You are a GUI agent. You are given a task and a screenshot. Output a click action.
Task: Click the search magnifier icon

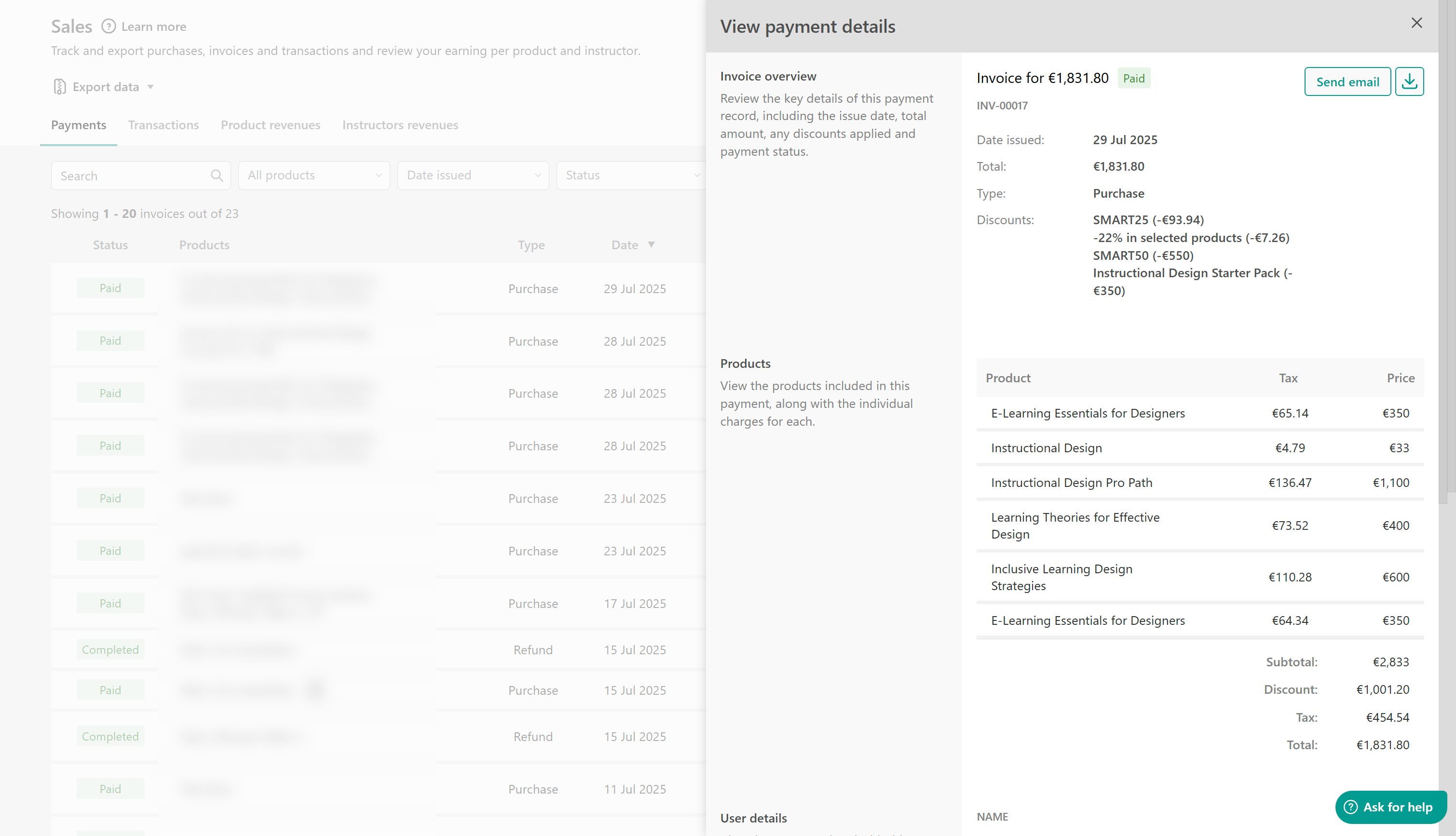coord(217,175)
